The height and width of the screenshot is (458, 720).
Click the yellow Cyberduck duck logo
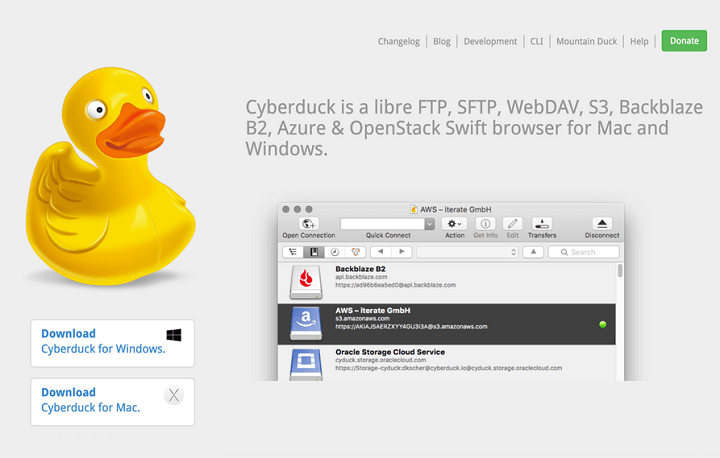(x=110, y=176)
